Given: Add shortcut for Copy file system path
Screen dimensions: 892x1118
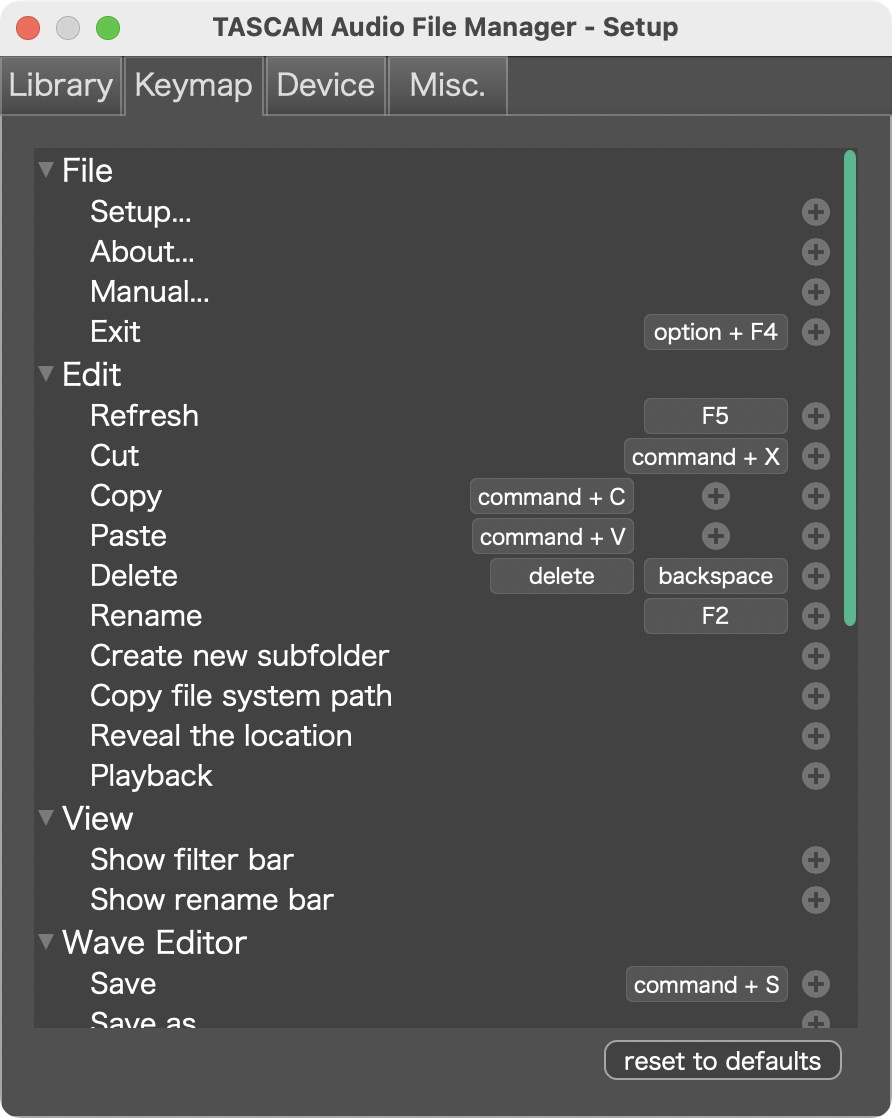Looking at the screenshot, I should pos(816,696).
